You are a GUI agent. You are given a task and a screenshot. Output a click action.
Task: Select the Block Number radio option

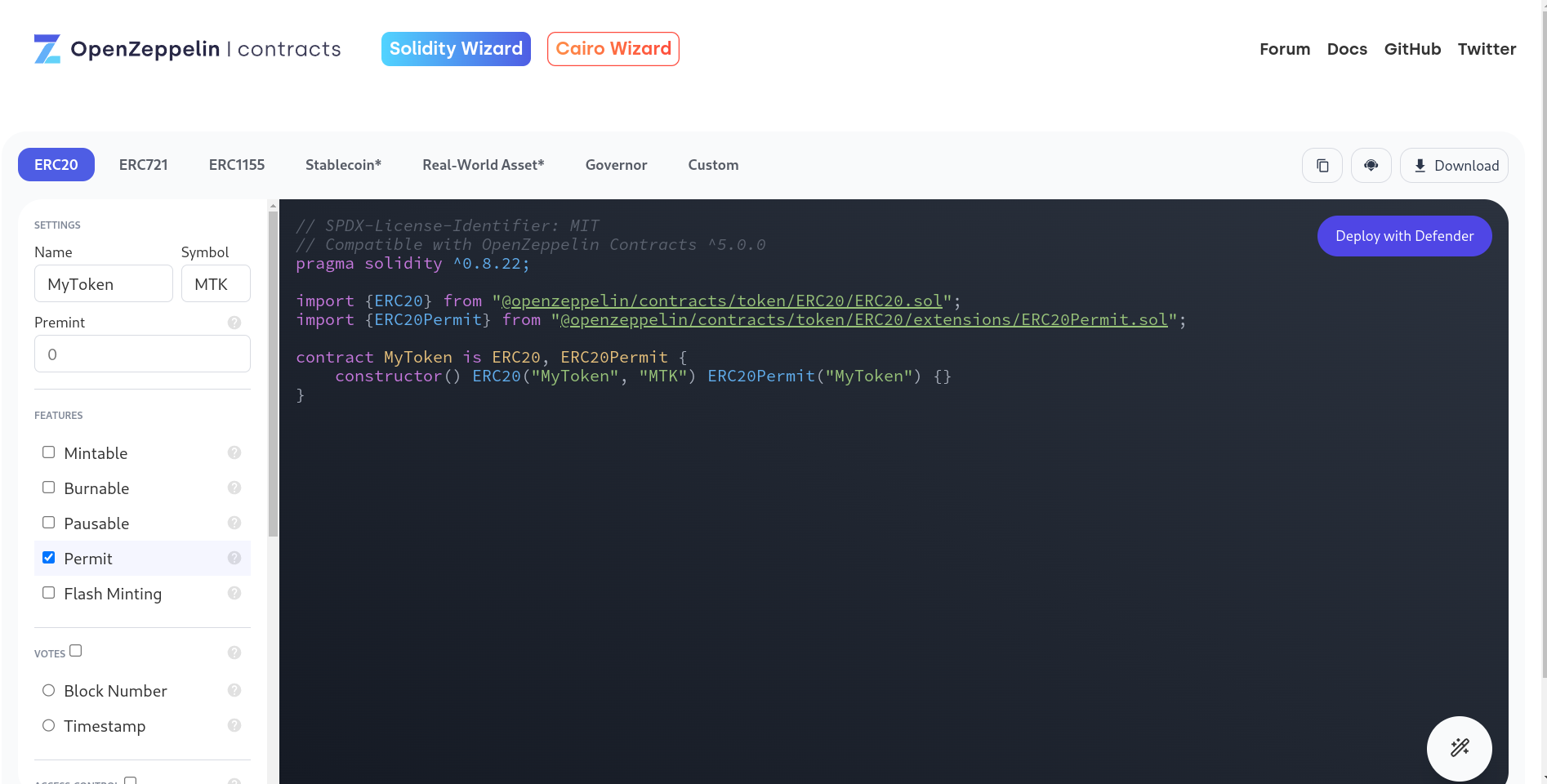pyautogui.click(x=49, y=690)
